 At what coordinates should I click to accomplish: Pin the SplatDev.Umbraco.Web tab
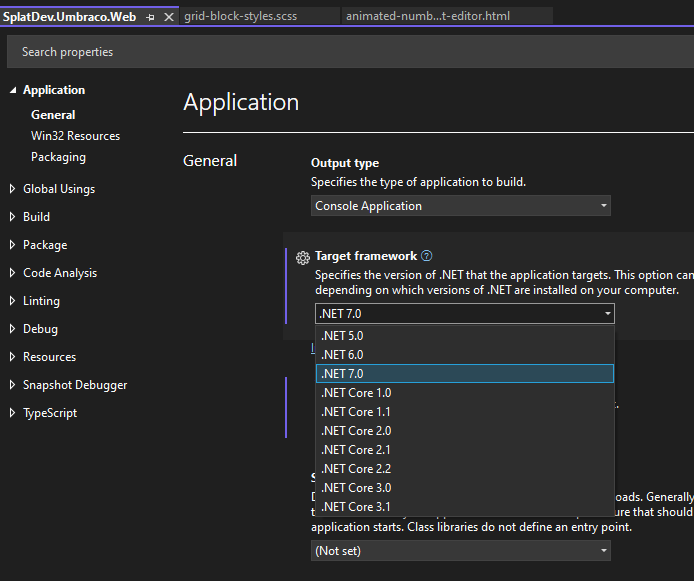coord(150,17)
